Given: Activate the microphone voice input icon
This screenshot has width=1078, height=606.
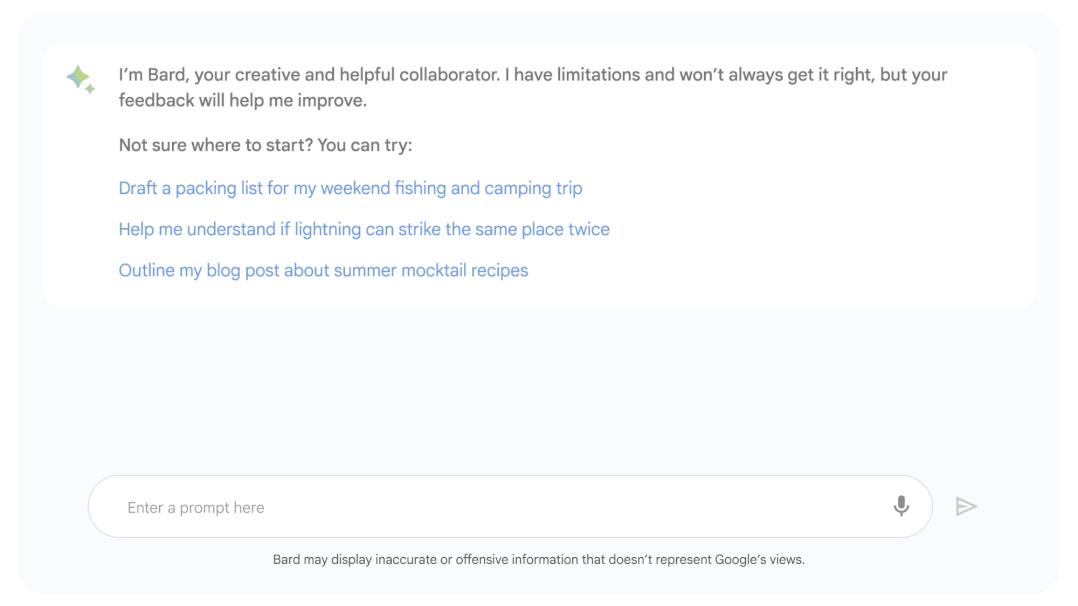Looking at the screenshot, I should [x=901, y=506].
